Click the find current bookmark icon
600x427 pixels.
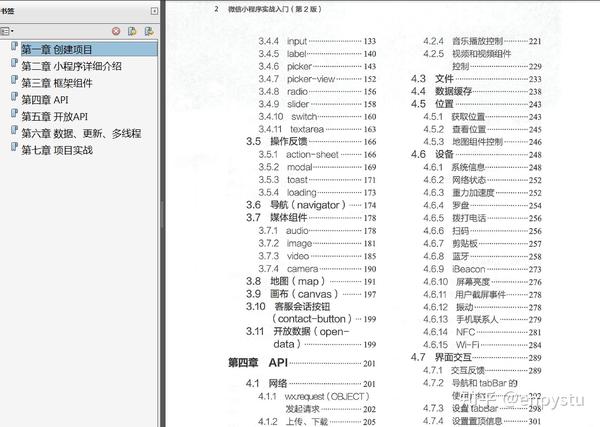pyautogui.click(x=149, y=31)
